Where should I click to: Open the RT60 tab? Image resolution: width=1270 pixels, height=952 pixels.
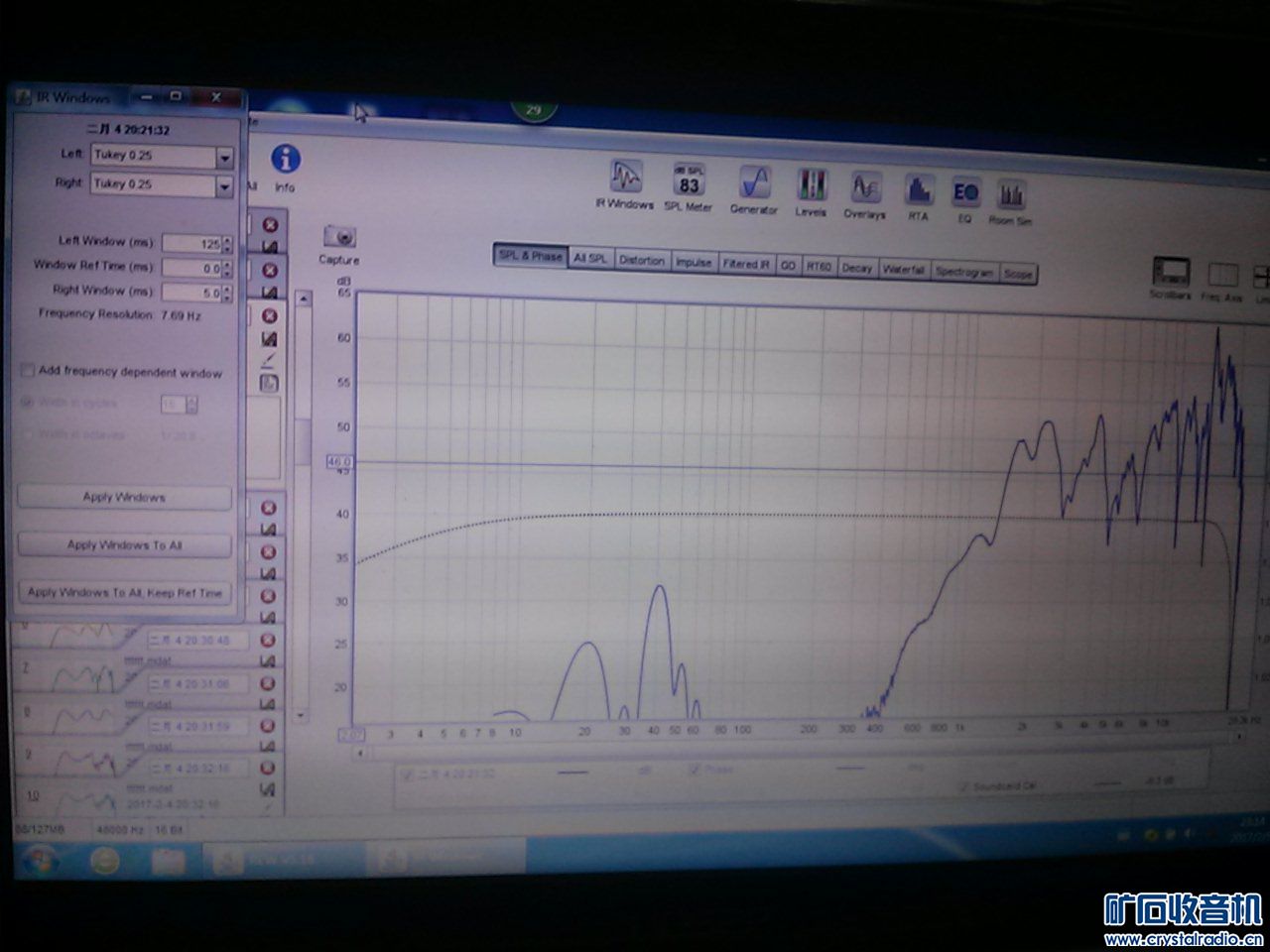[x=819, y=267]
